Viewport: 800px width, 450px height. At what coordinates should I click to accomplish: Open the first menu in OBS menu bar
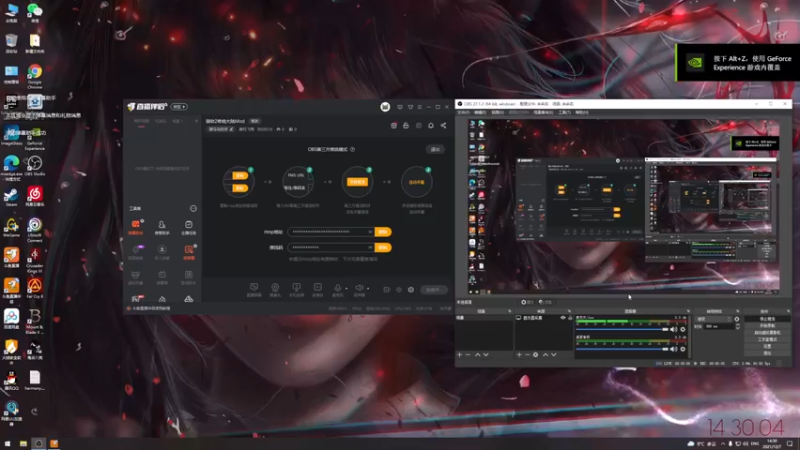coord(463,113)
